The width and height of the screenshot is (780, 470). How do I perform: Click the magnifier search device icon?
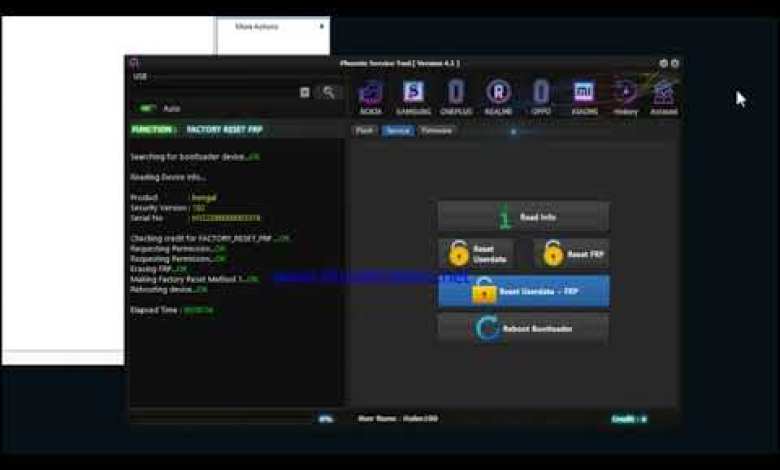(x=329, y=92)
